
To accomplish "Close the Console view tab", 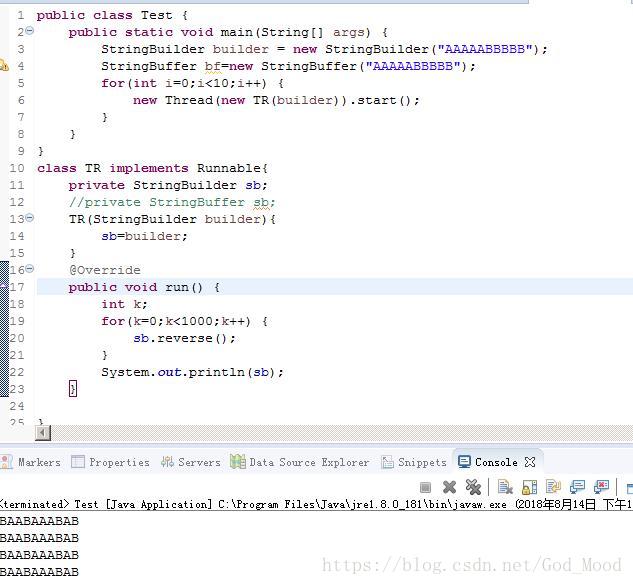I will pyautogui.click(x=530, y=462).
